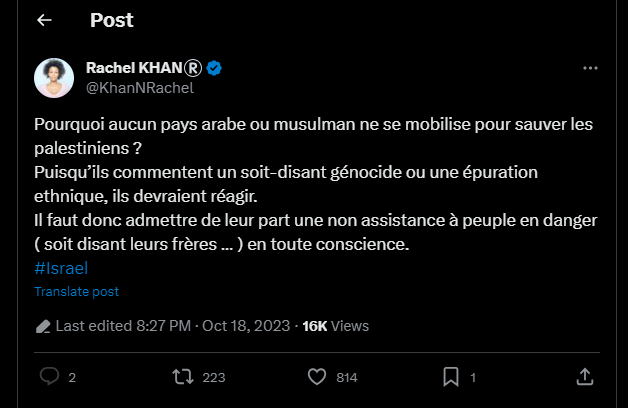This screenshot has width=628, height=408.
Task: View the 16K Views analytics
Action: pos(335,326)
